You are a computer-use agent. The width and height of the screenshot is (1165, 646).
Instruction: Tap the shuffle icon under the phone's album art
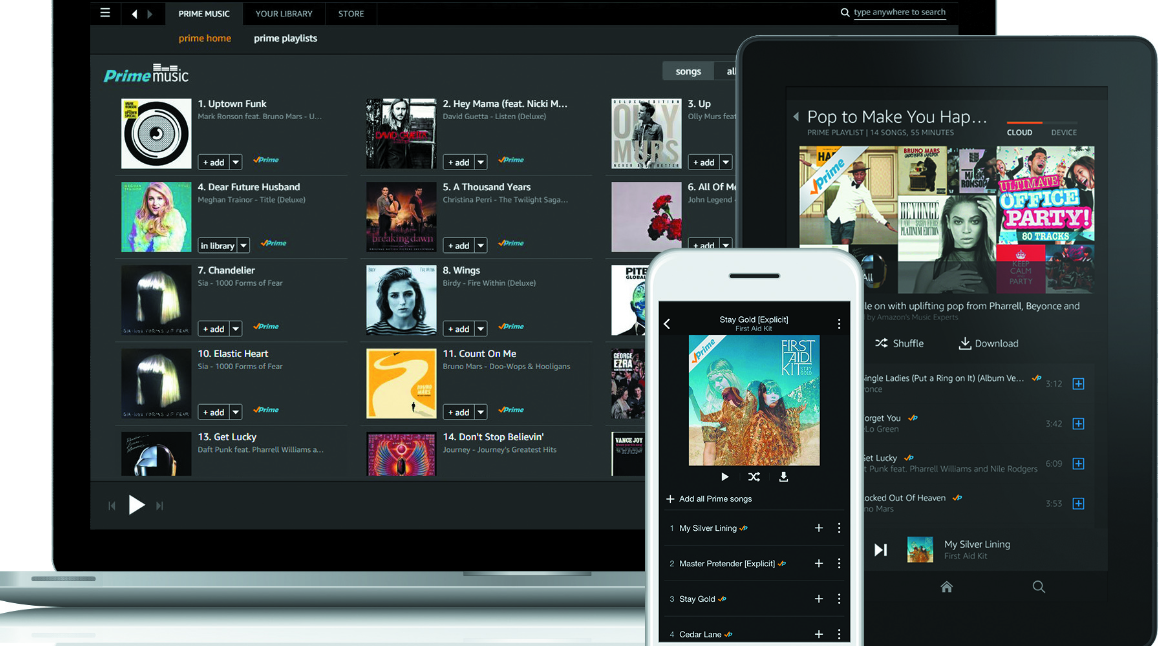753,477
